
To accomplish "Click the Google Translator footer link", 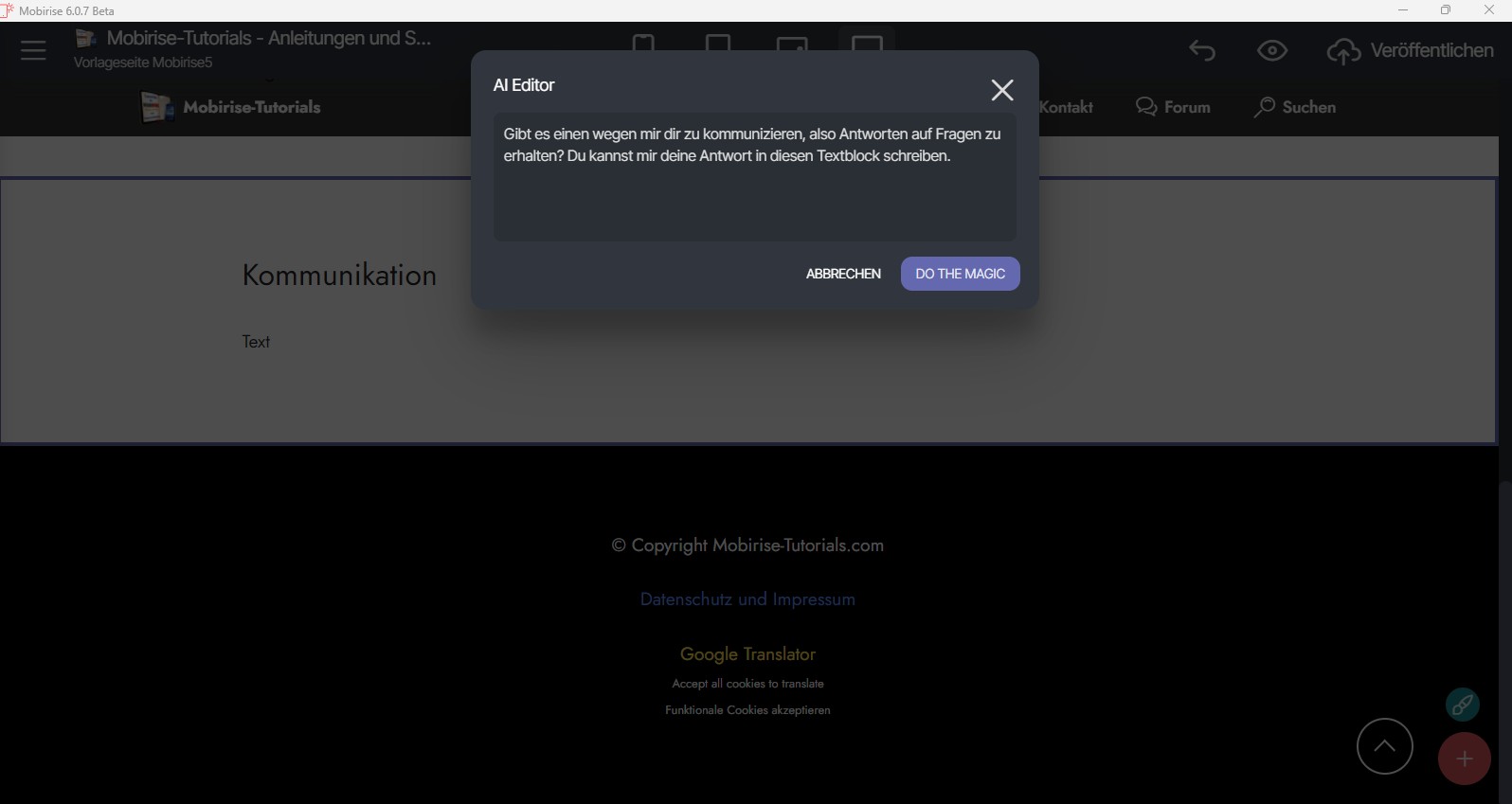I will pyautogui.click(x=747, y=654).
